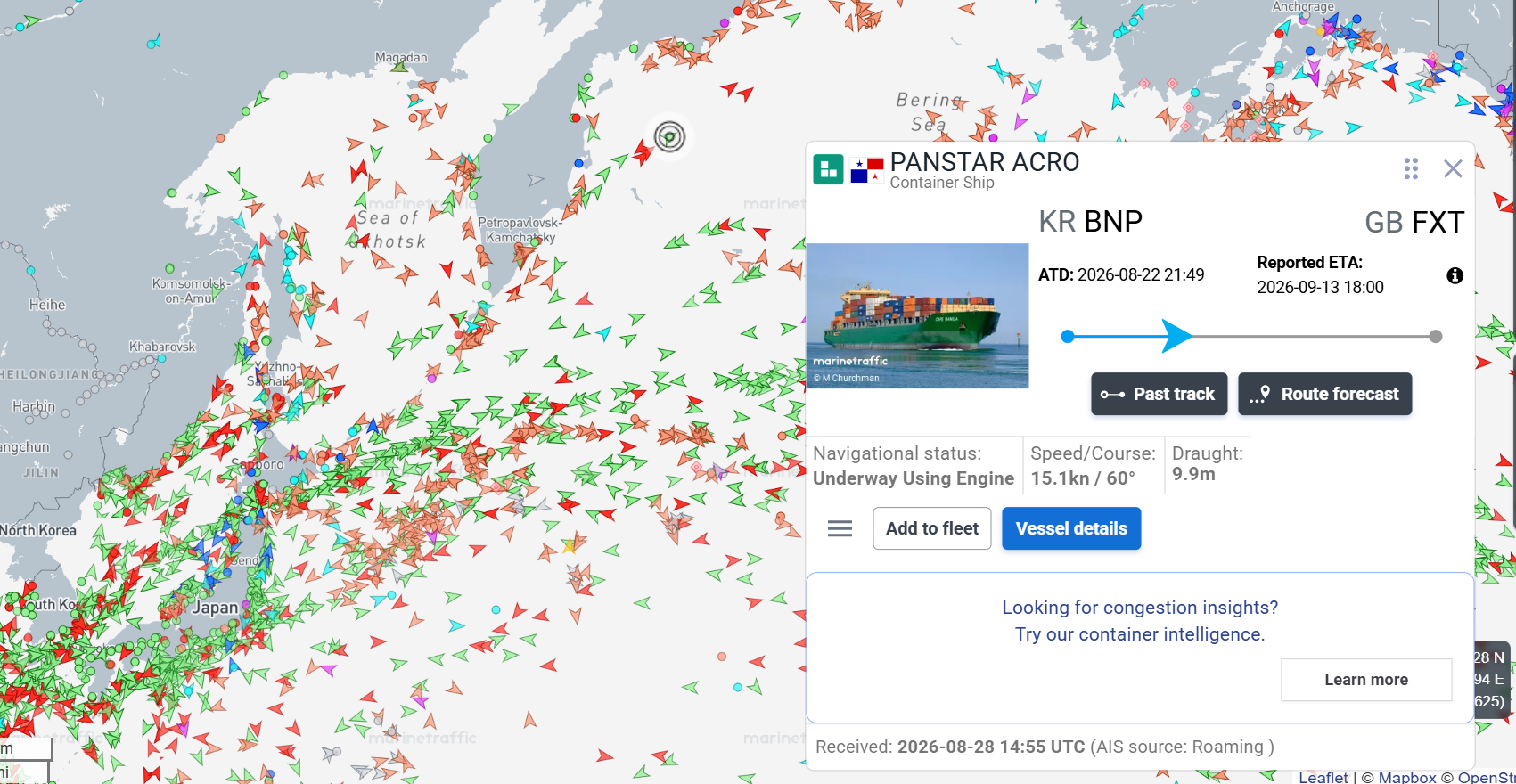Grab the six-dot drag handle on popup
This screenshot has height=784, width=1516.
tap(1411, 168)
